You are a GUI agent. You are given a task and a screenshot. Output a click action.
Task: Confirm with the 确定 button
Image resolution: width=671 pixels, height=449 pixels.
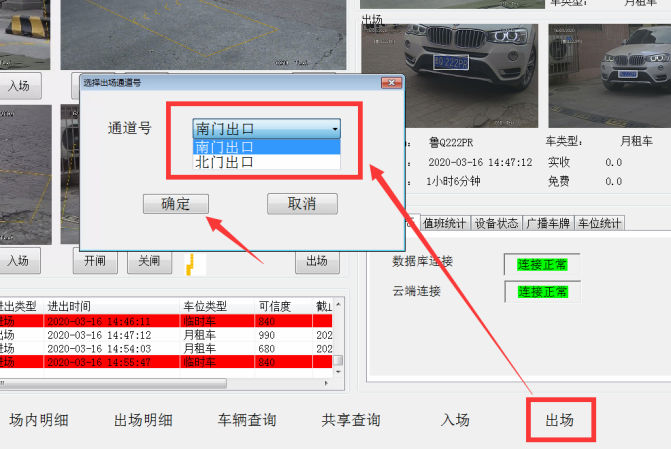point(176,204)
